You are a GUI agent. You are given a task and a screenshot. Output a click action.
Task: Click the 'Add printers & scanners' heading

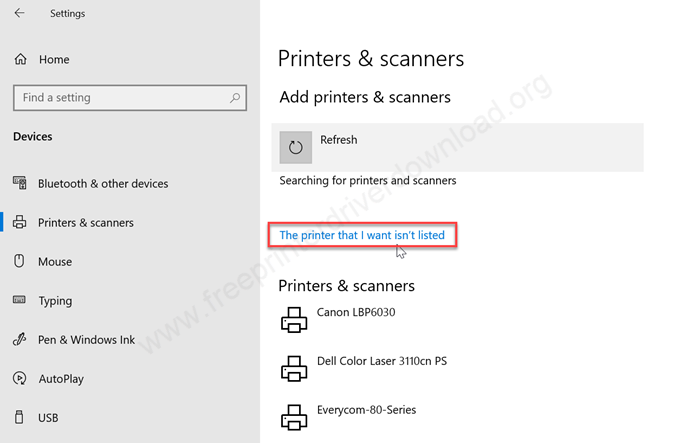365,97
